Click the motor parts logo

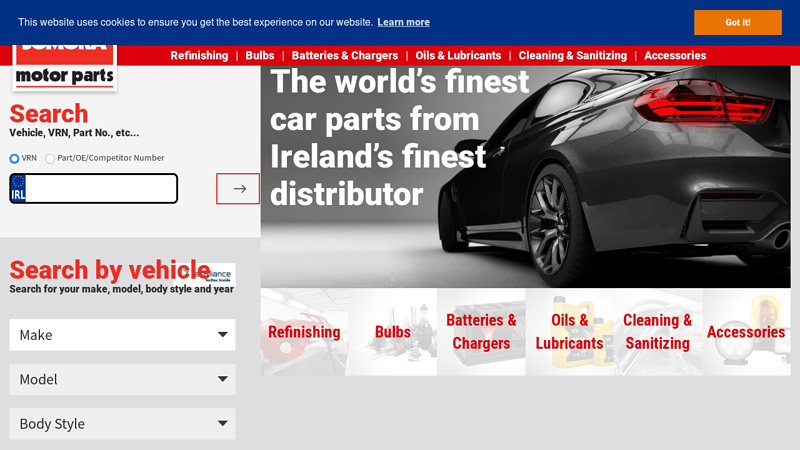(x=65, y=68)
